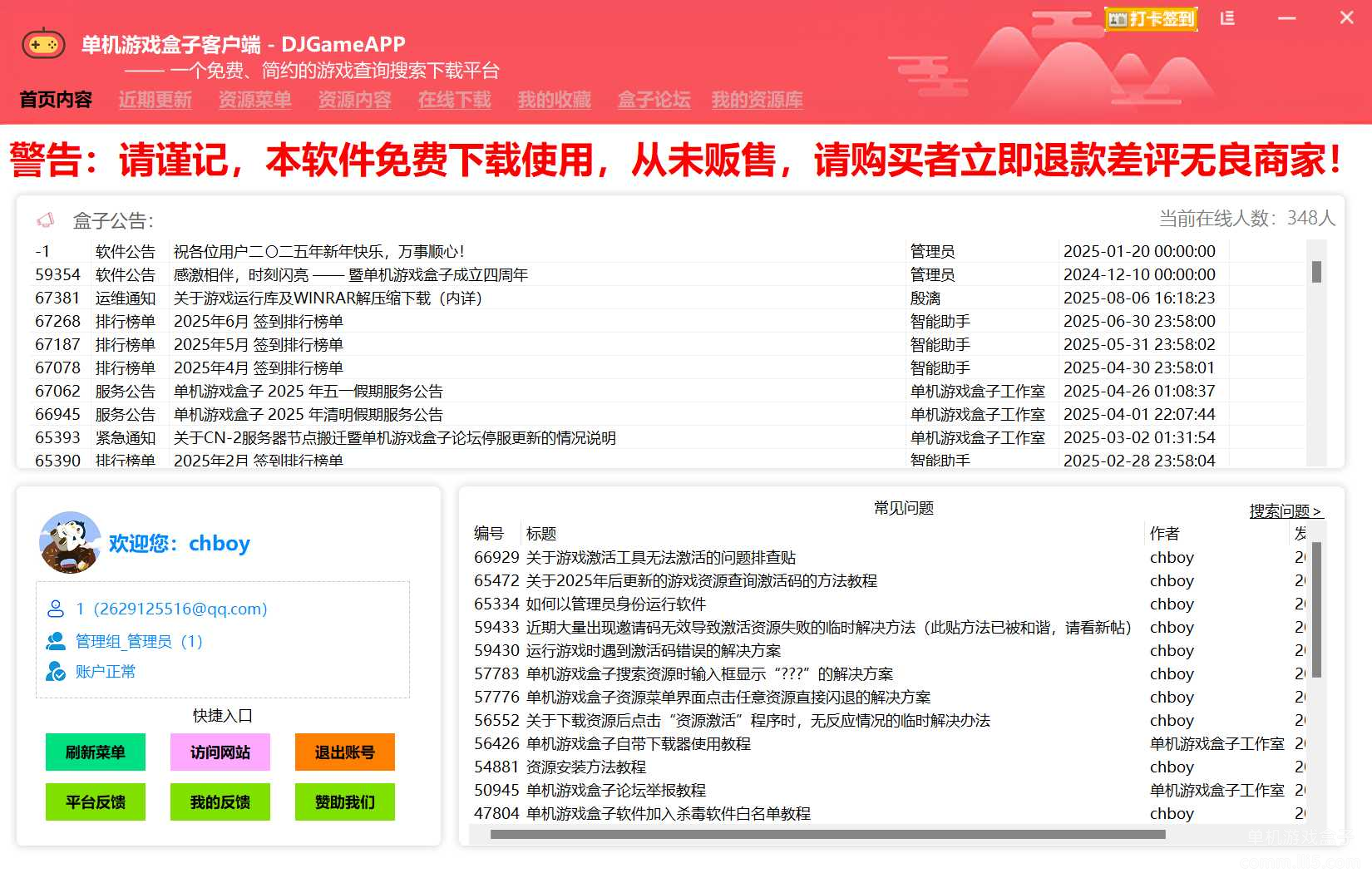The image size is (1372, 873).
Task: Click the 打卡签到 check-in button
Action: click(x=1152, y=18)
